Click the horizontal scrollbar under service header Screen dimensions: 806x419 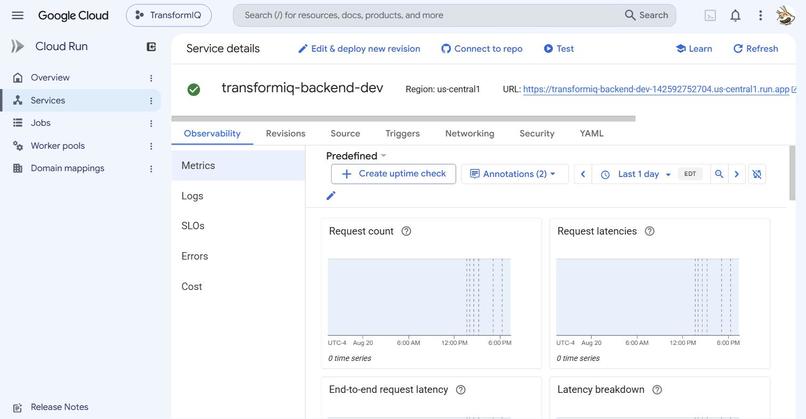pos(404,118)
